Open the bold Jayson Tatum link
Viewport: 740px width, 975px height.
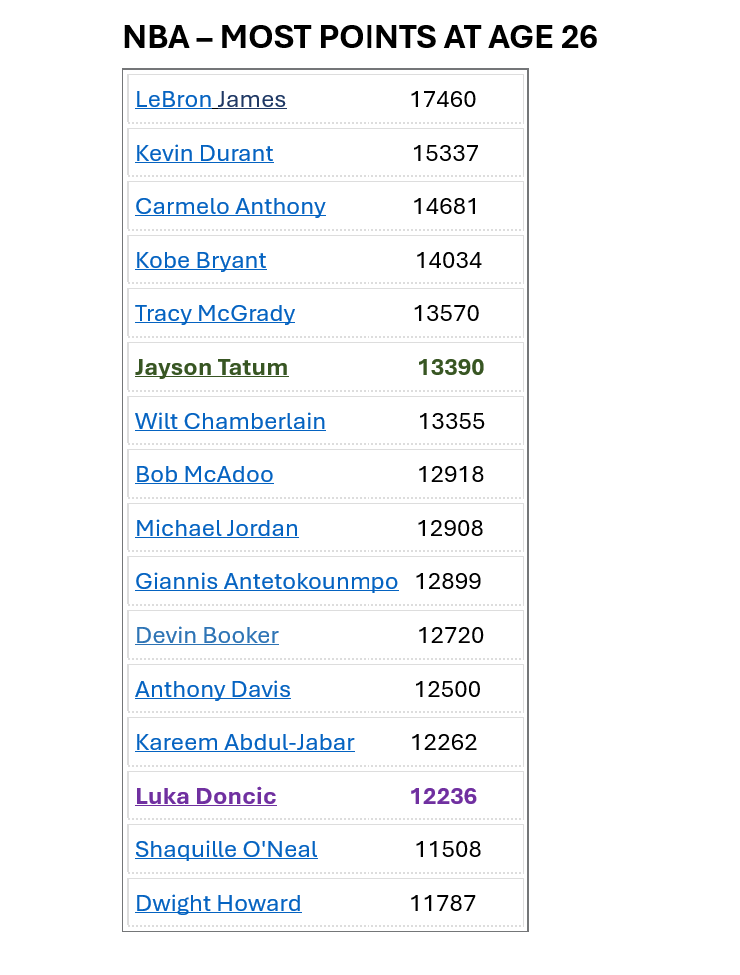(x=211, y=368)
